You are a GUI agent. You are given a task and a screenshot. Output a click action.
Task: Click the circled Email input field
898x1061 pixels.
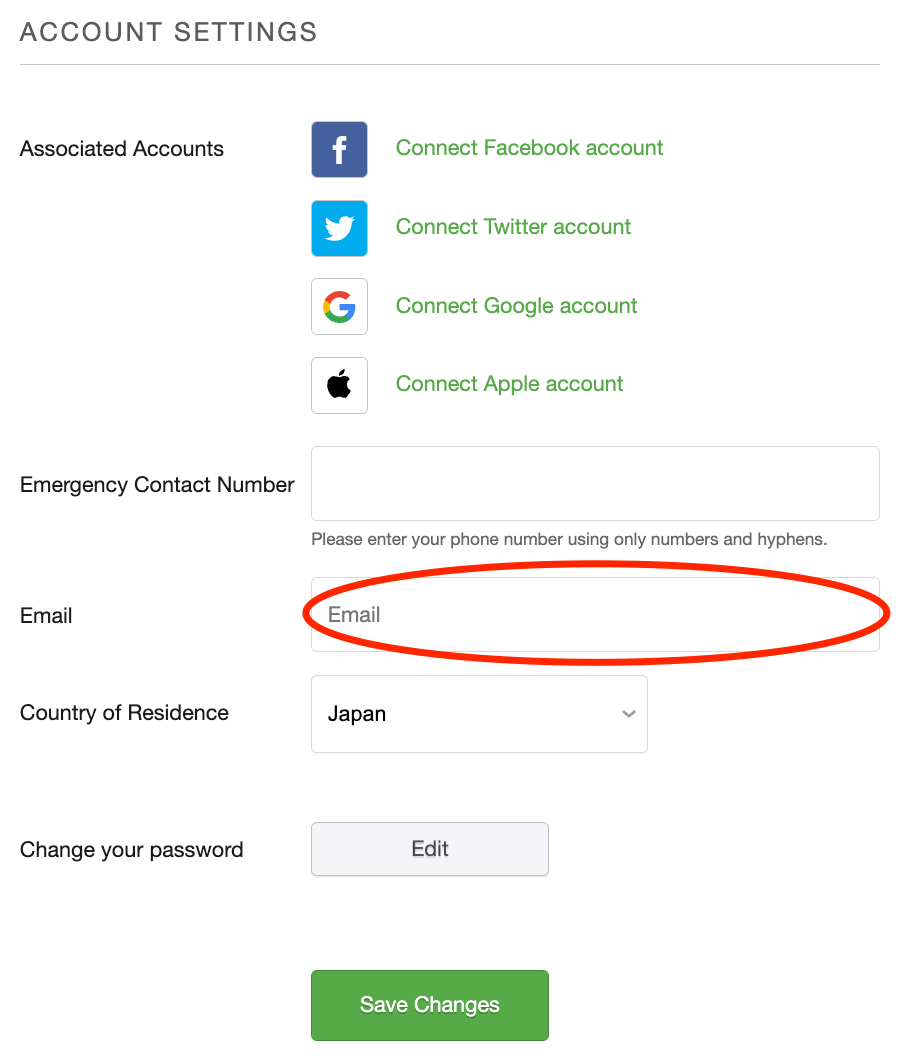point(595,615)
